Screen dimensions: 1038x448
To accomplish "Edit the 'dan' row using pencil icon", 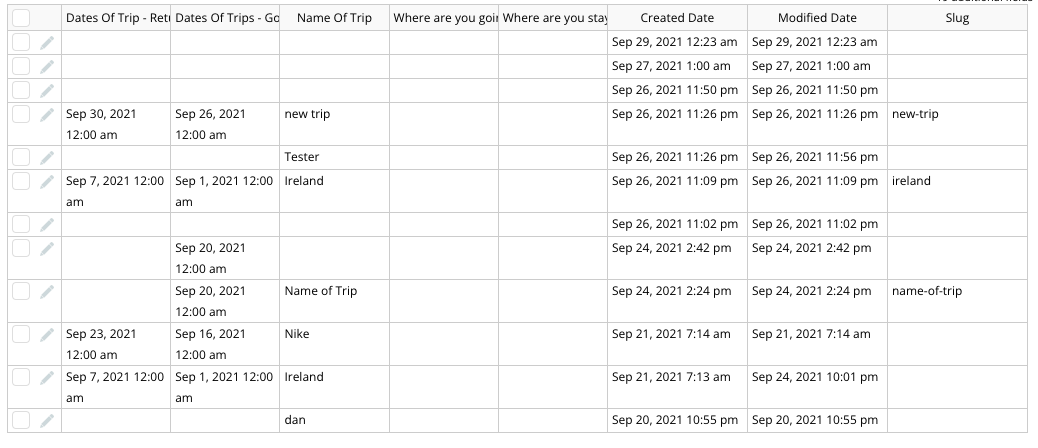I will tap(46, 420).
